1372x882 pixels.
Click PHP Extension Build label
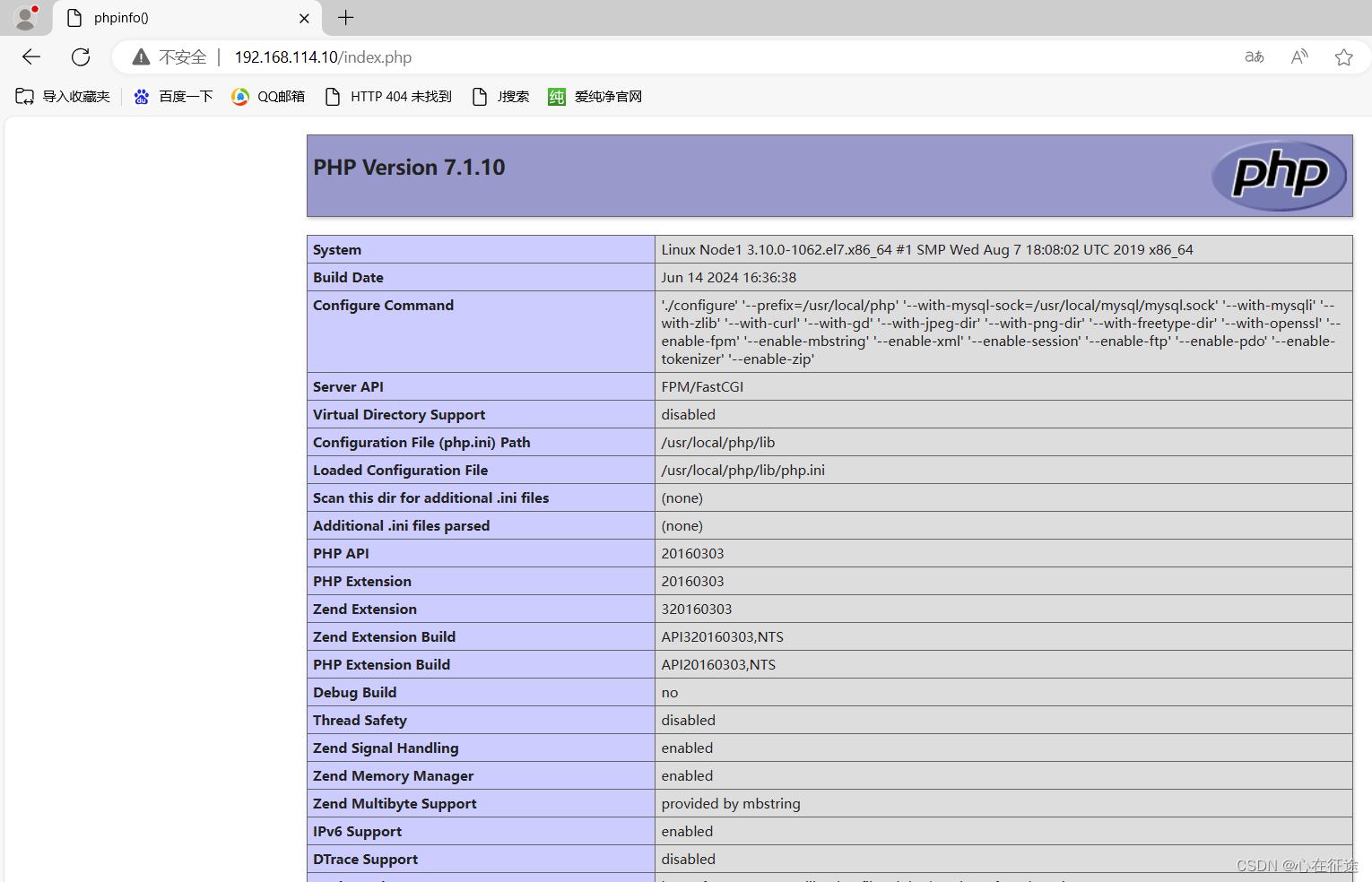click(x=381, y=665)
